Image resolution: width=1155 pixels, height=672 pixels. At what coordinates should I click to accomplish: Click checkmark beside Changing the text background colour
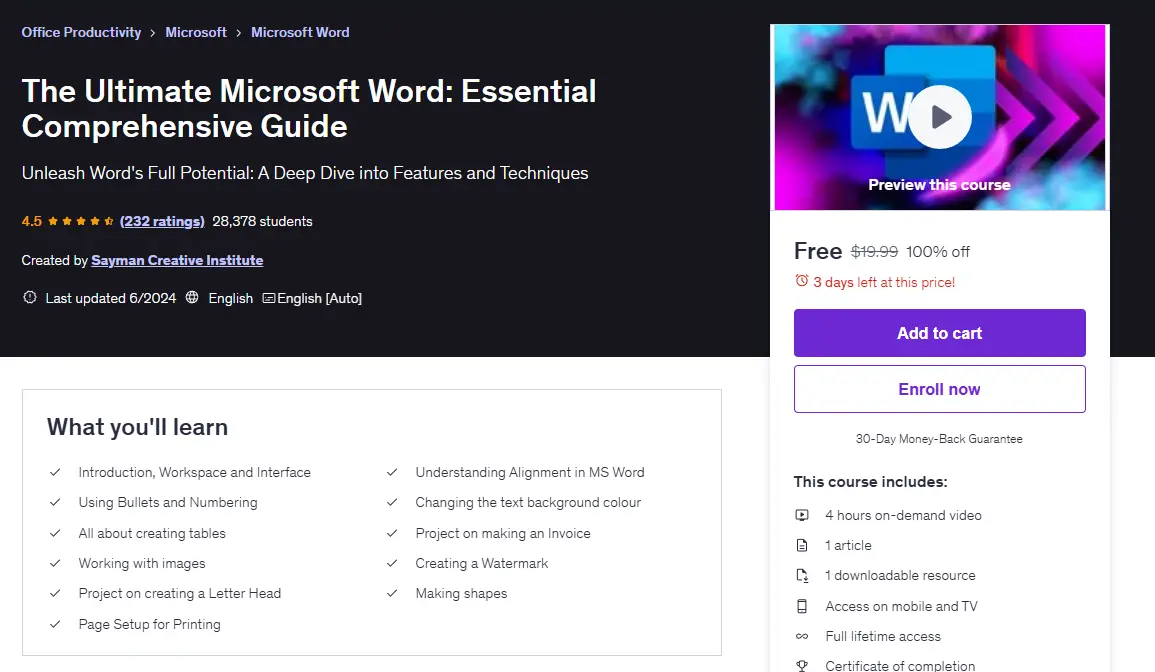click(392, 503)
